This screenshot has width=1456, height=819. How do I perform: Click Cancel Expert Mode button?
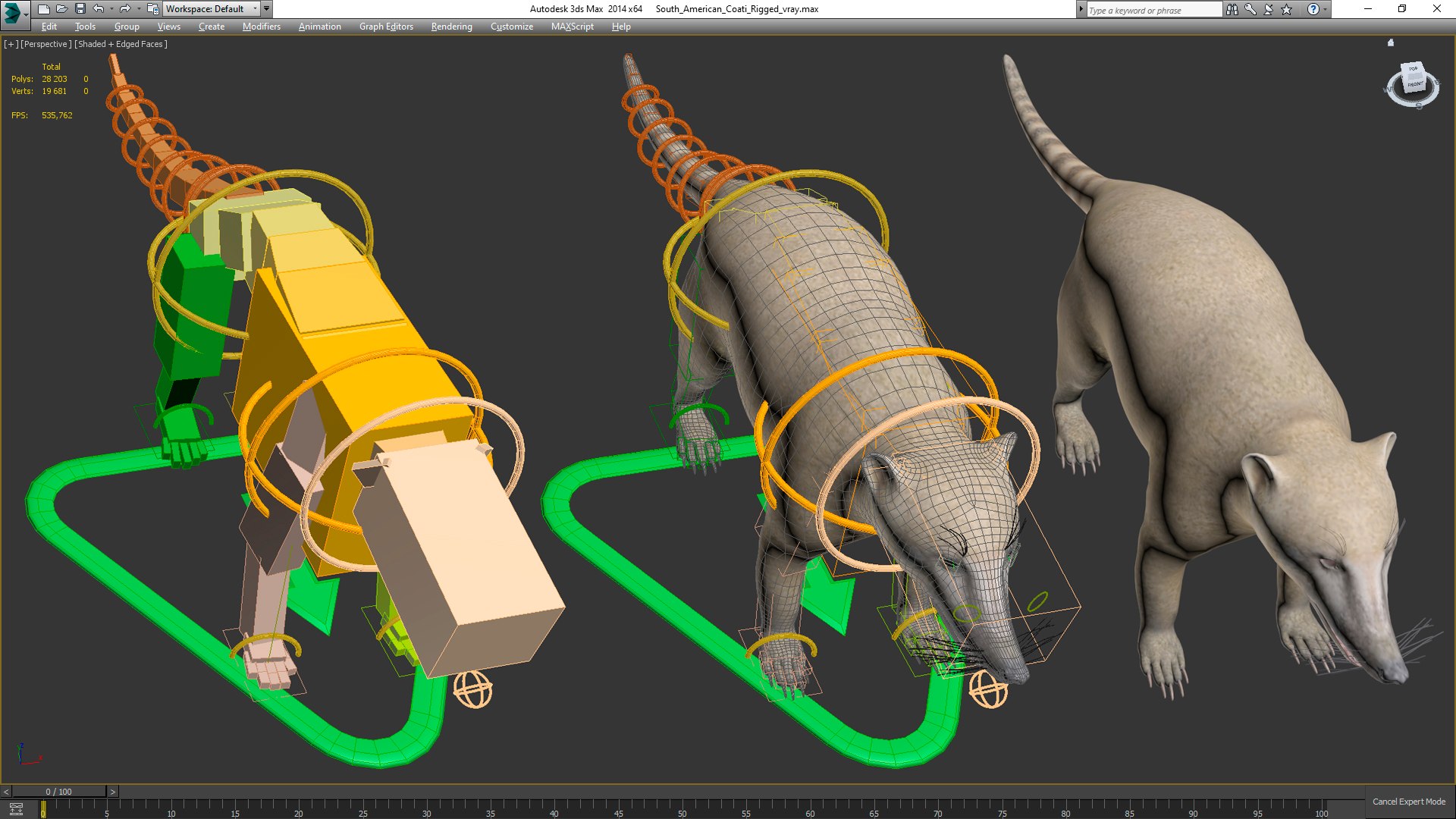1409,802
